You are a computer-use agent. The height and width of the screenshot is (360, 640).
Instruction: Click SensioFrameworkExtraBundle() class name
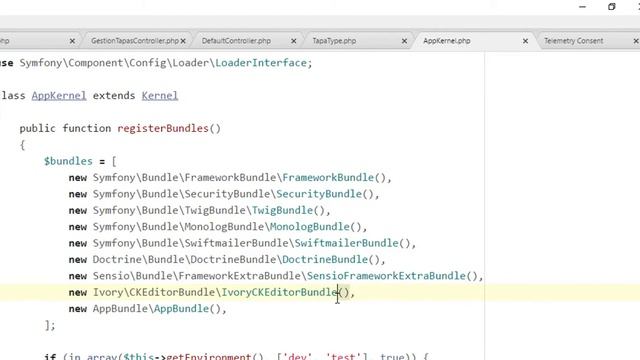[386, 276]
